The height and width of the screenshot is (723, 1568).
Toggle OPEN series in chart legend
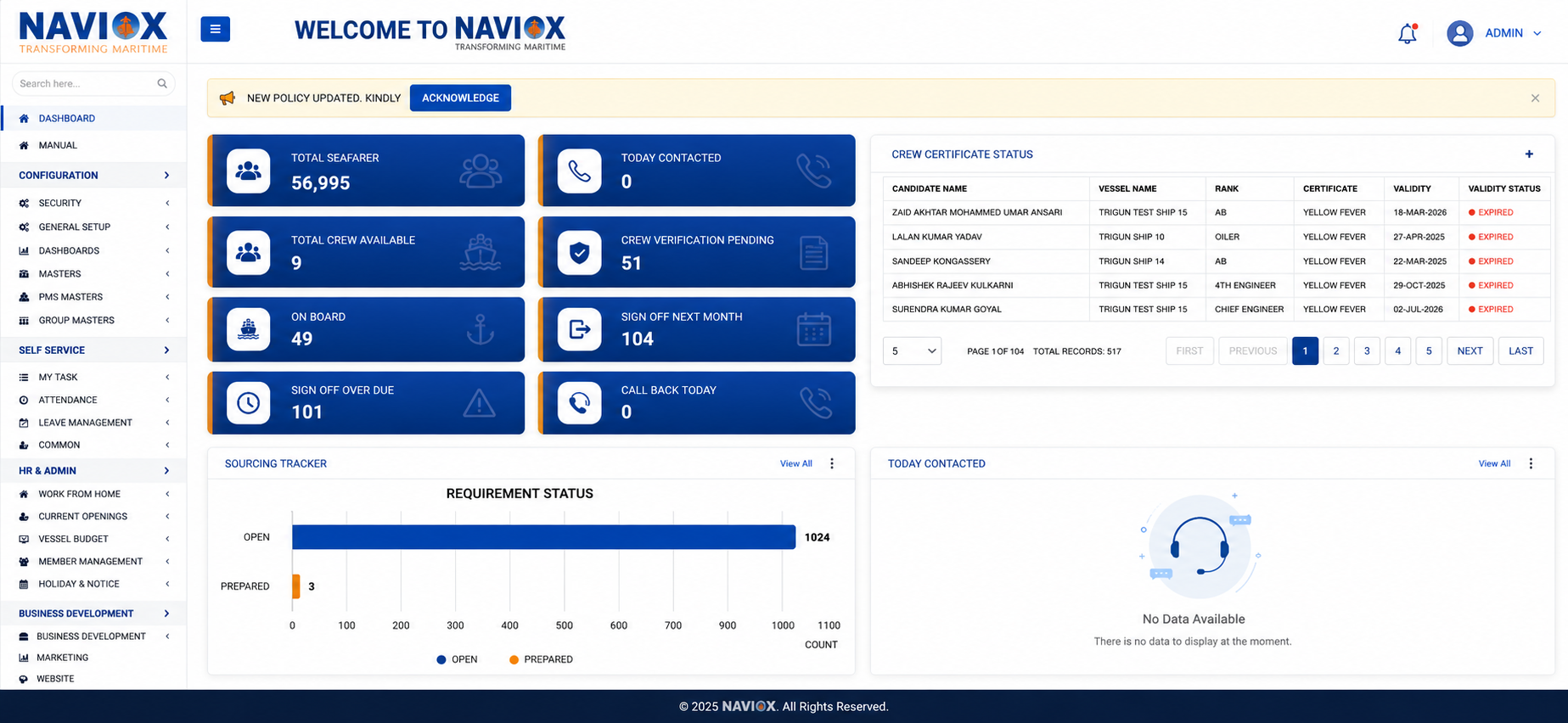point(457,659)
